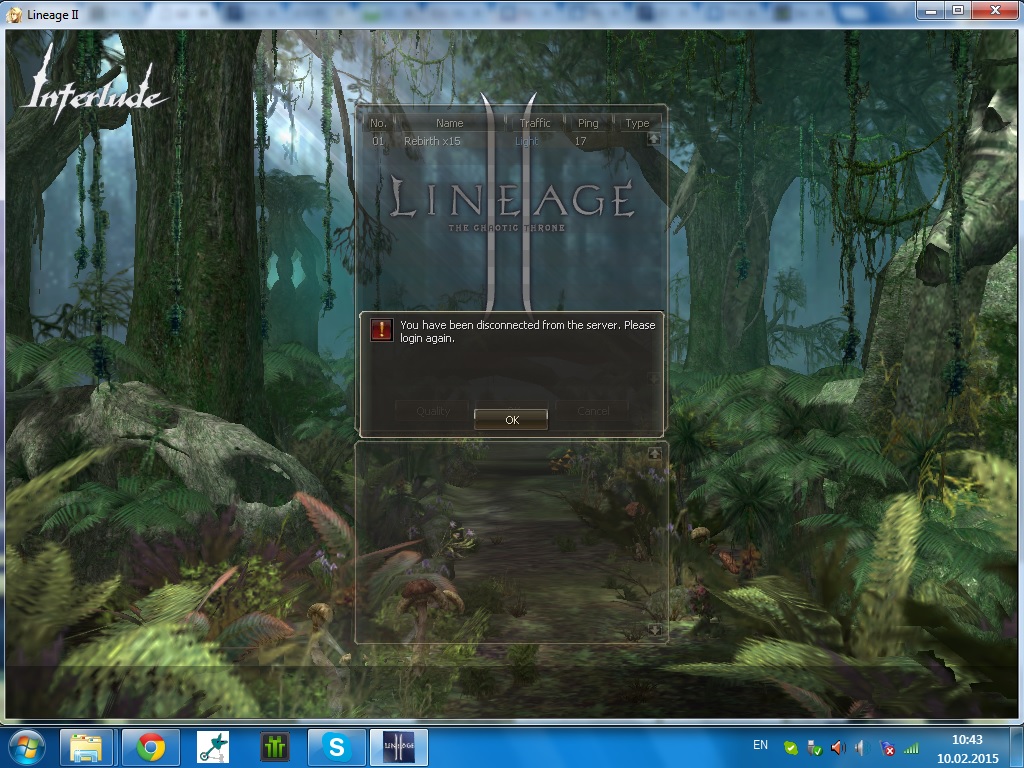Click the Lineage II title bar icon
Viewport: 1024px width, 768px height.
(14, 14)
